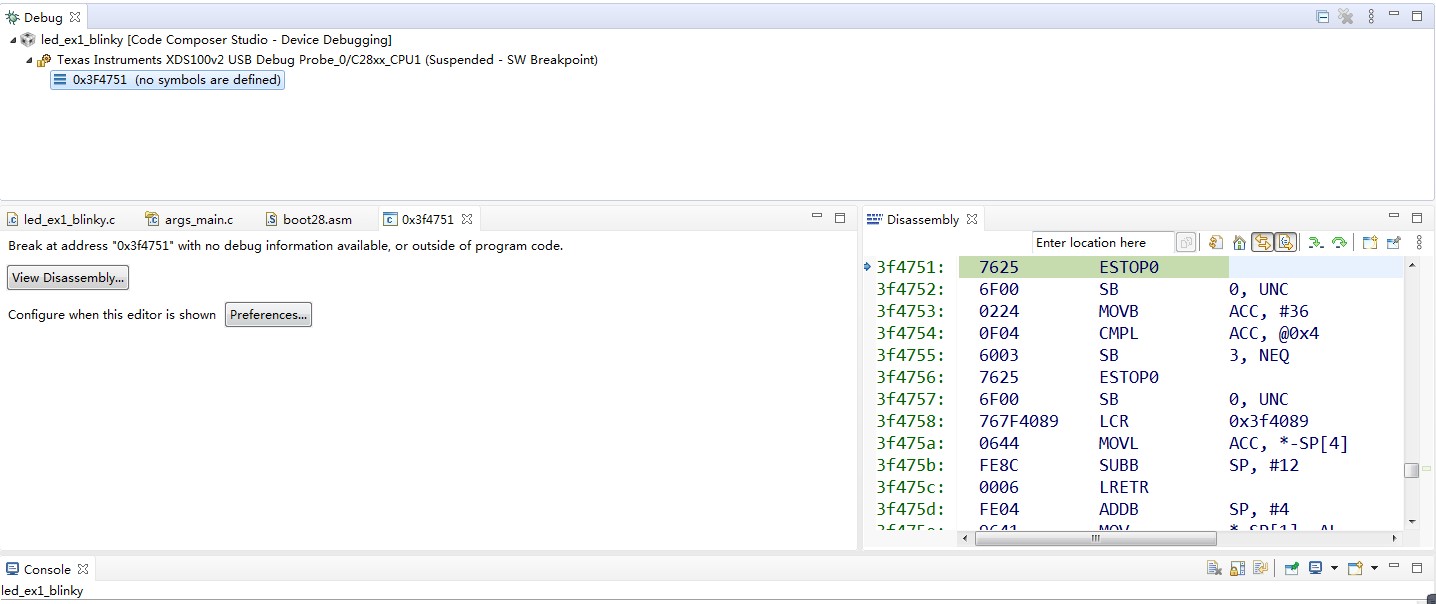The width and height of the screenshot is (1436, 604).
Task: Toggle Scroll Lock in Console
Action: click(1237, 568)
